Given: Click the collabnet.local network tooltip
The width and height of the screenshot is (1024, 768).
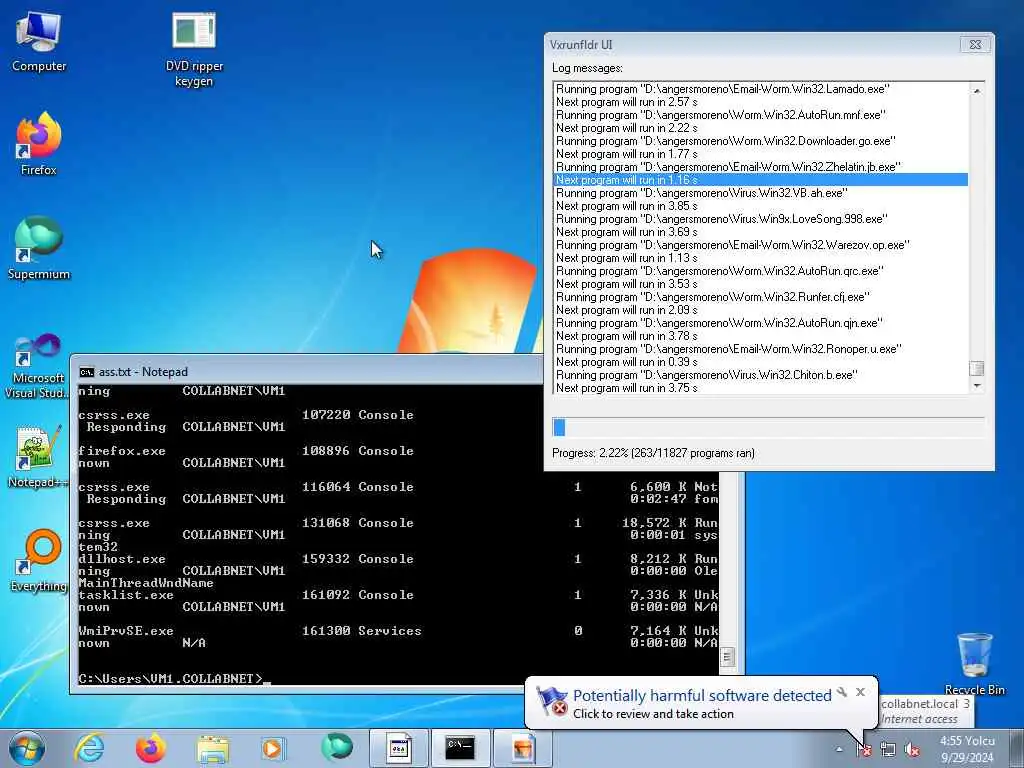Looking at the screenshot, I should (x=925, y=711).
